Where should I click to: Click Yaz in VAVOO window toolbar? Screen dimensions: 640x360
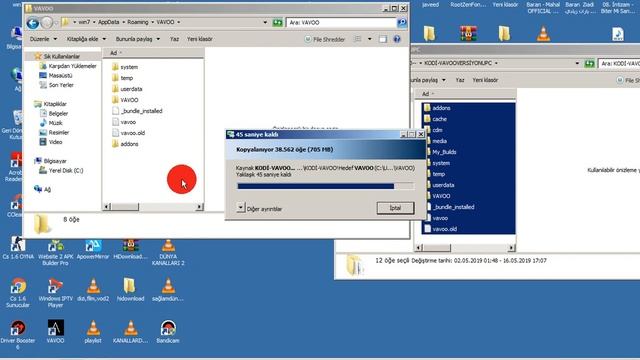coord(174,39)
